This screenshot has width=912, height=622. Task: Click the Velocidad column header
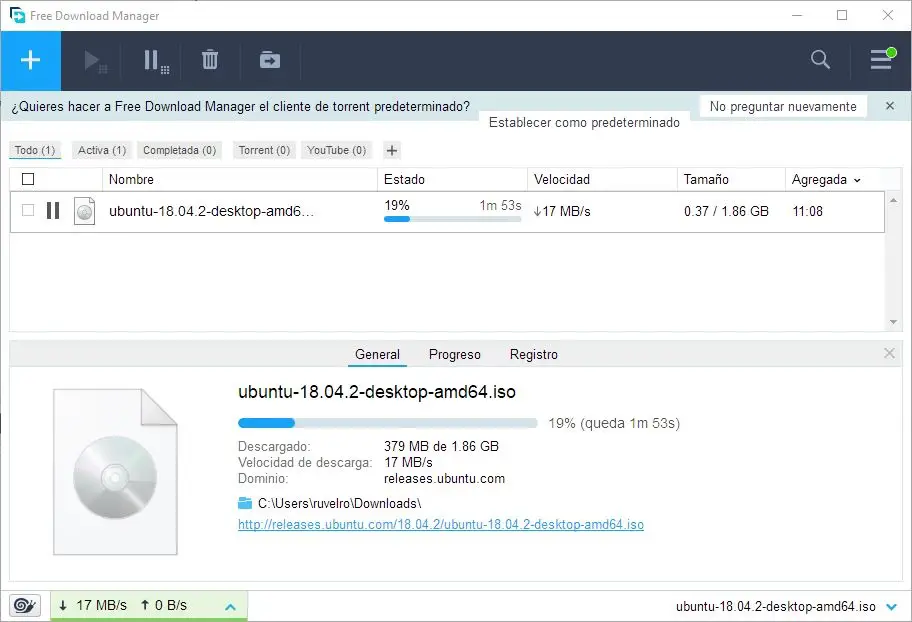603,179
